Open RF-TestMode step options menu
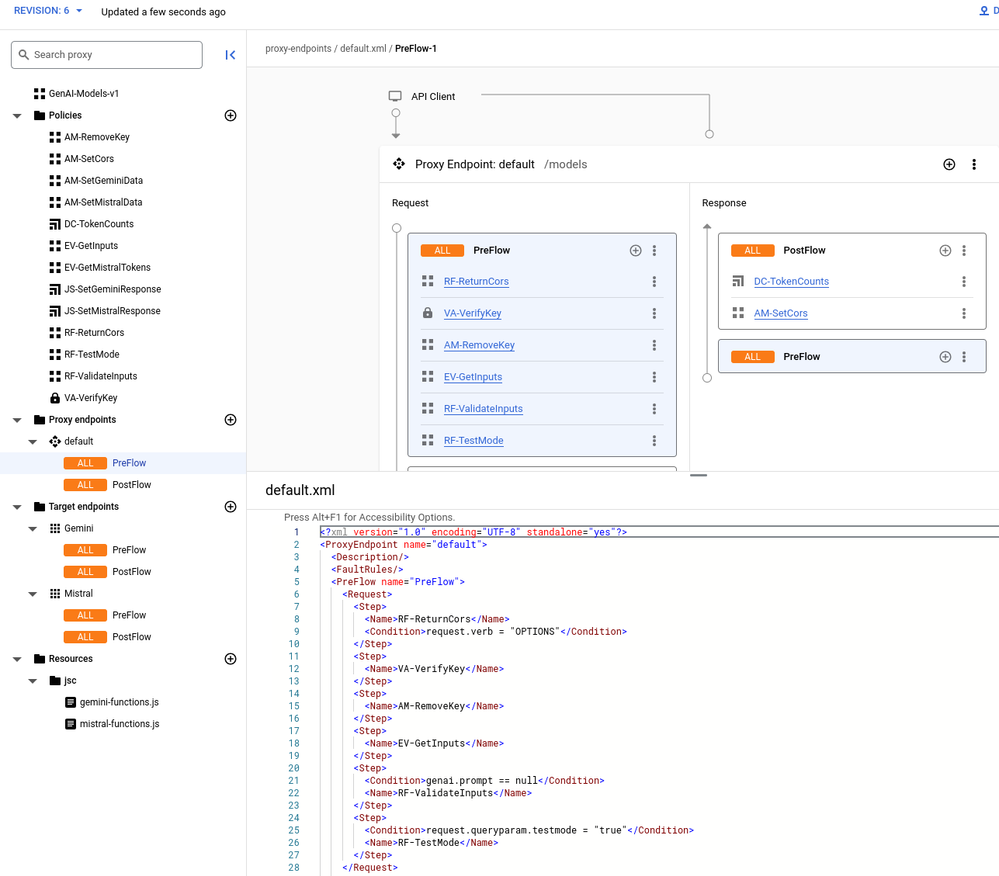This screenshot has width=999, height=876. tap(654, 441)
